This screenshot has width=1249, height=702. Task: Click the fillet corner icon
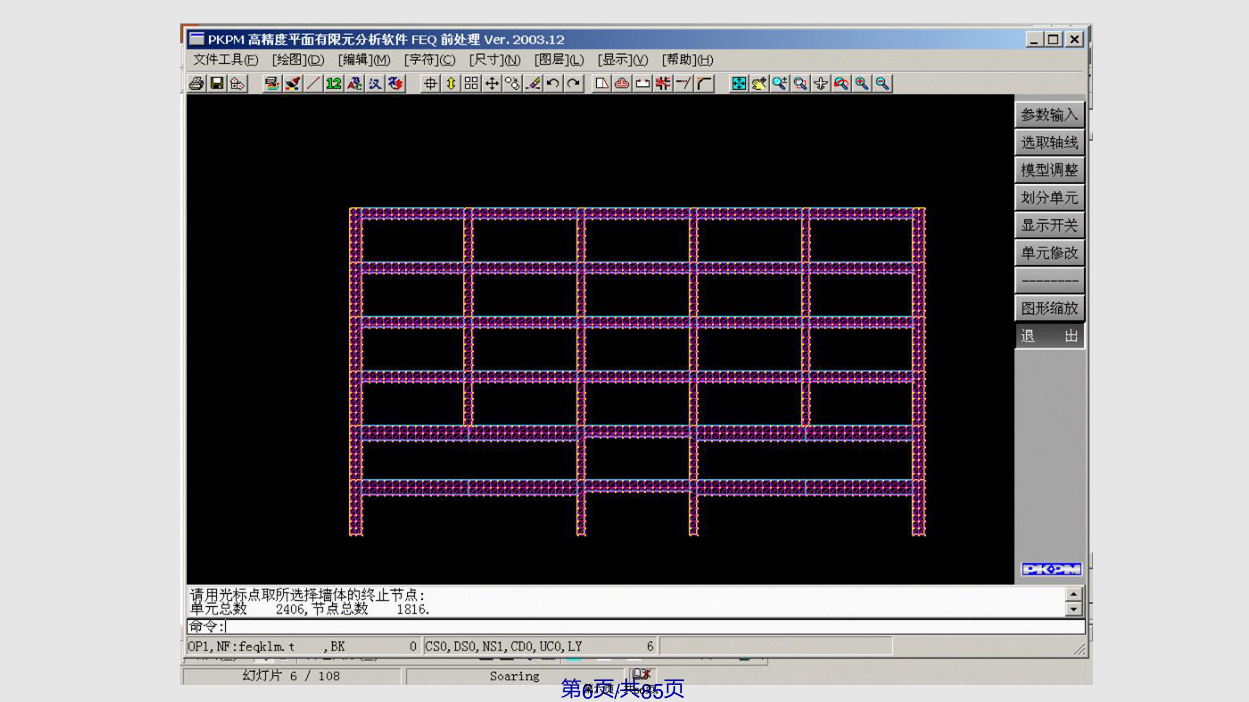(x=705, y=84)
